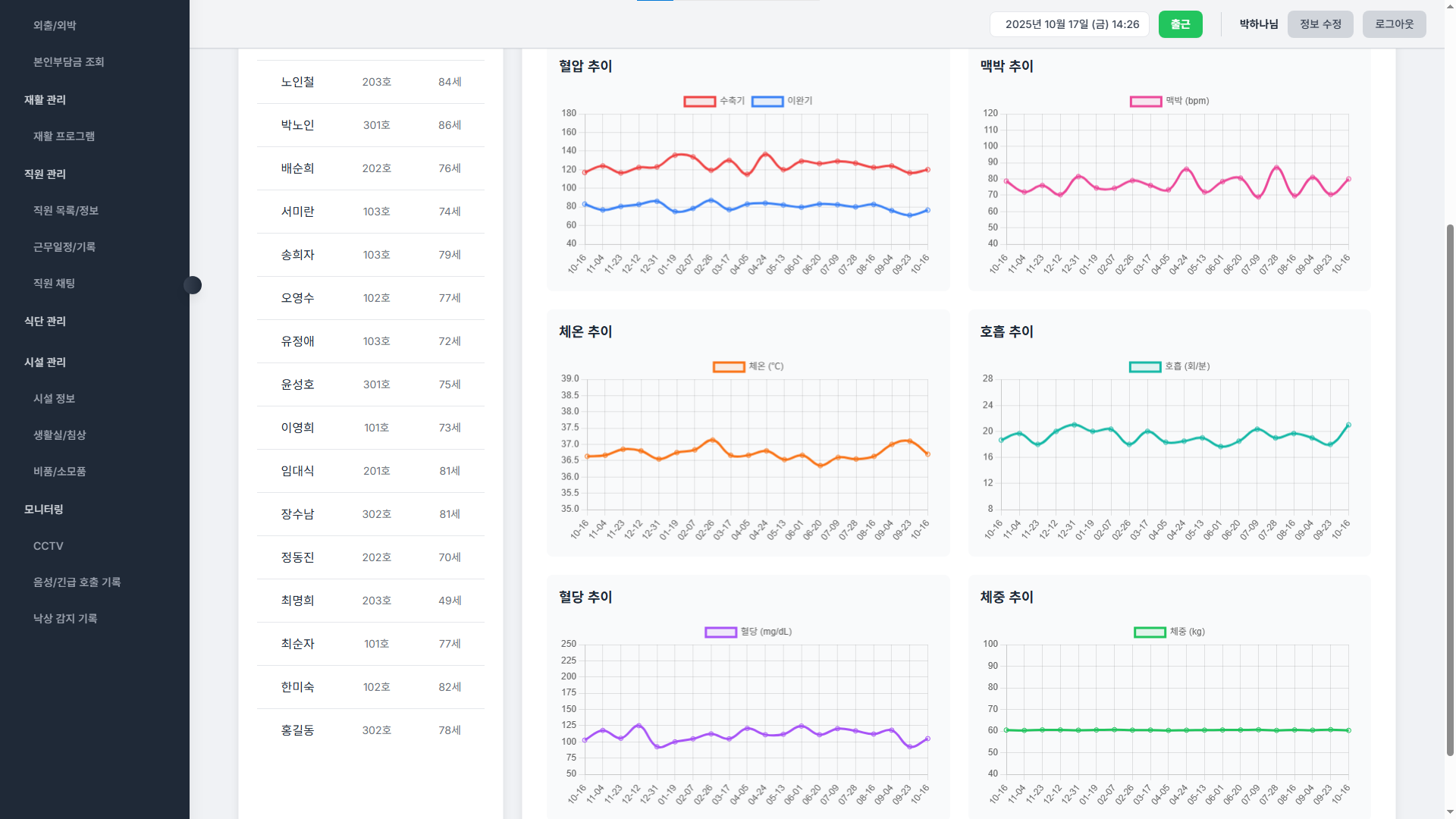Click the 체온 (°C) orange legend swatch
Screen dimensions: 1456x819
click(x=729, y=367)
